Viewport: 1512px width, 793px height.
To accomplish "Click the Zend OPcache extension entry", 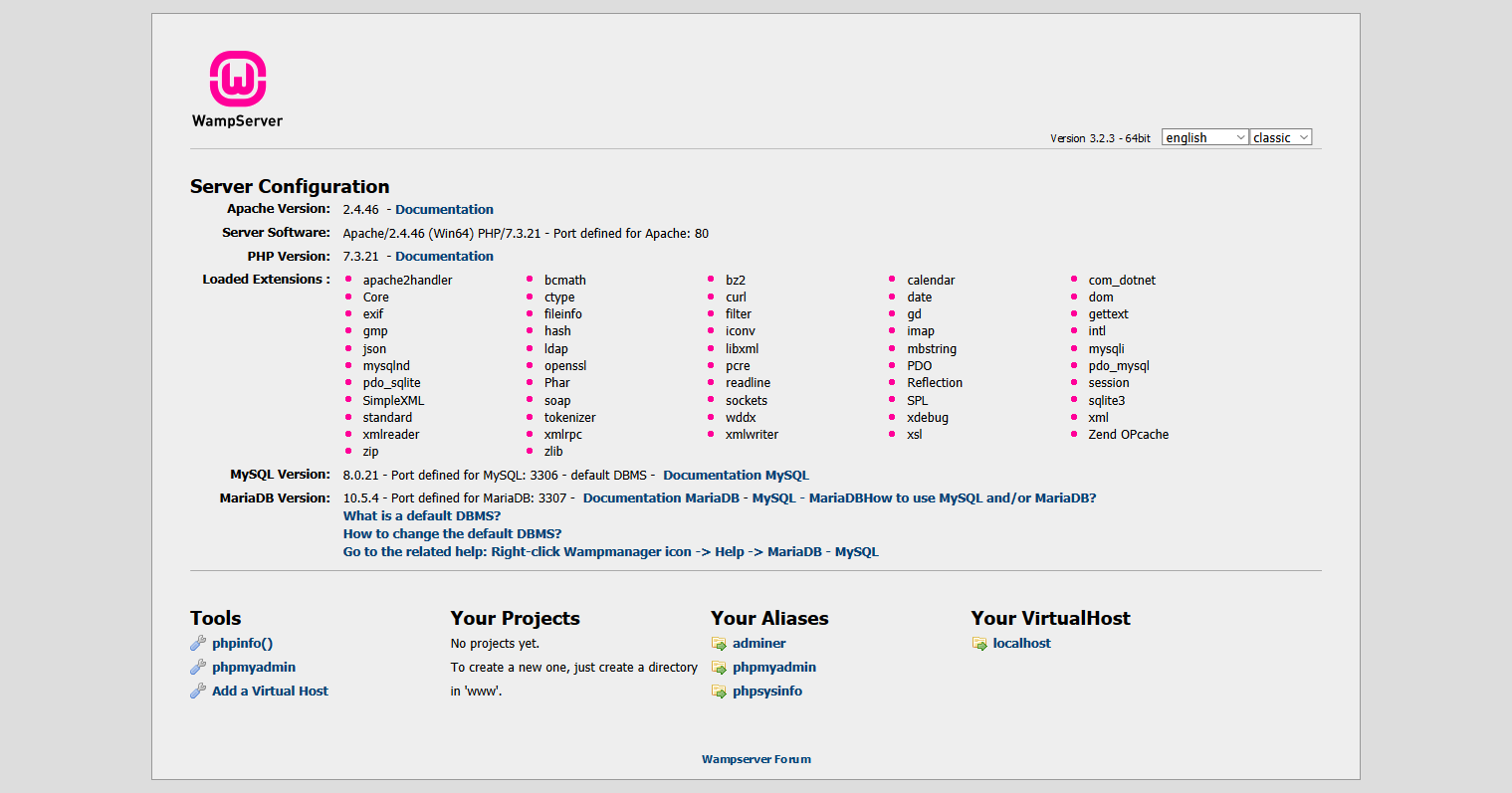I will tap(1129, 435).
